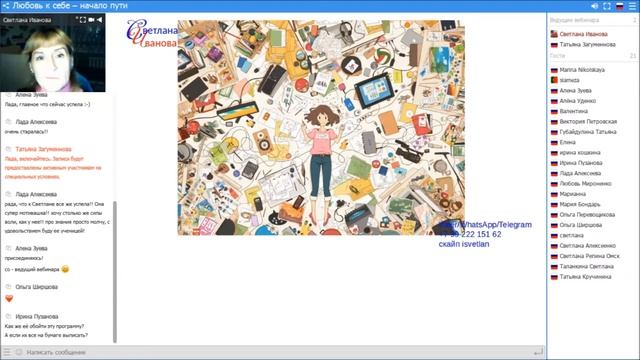Click the smiley emoji in Алена Зуева's message
The height and width of the screenshot is (360, 640).
tap(65, 269)
